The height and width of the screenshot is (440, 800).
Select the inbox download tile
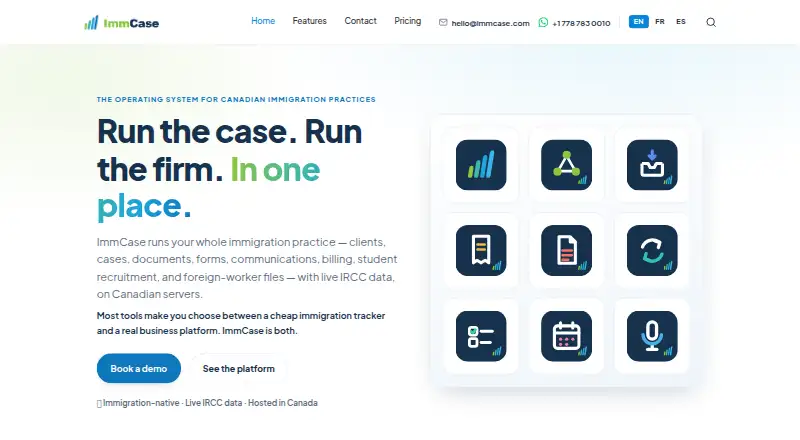[x=652, y=165]
